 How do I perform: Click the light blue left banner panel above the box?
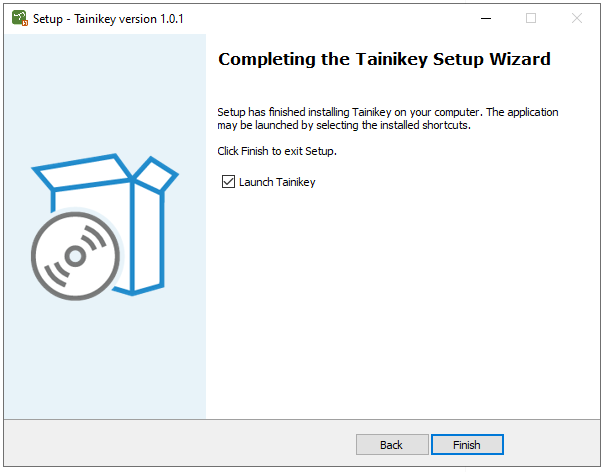(105, 90)
